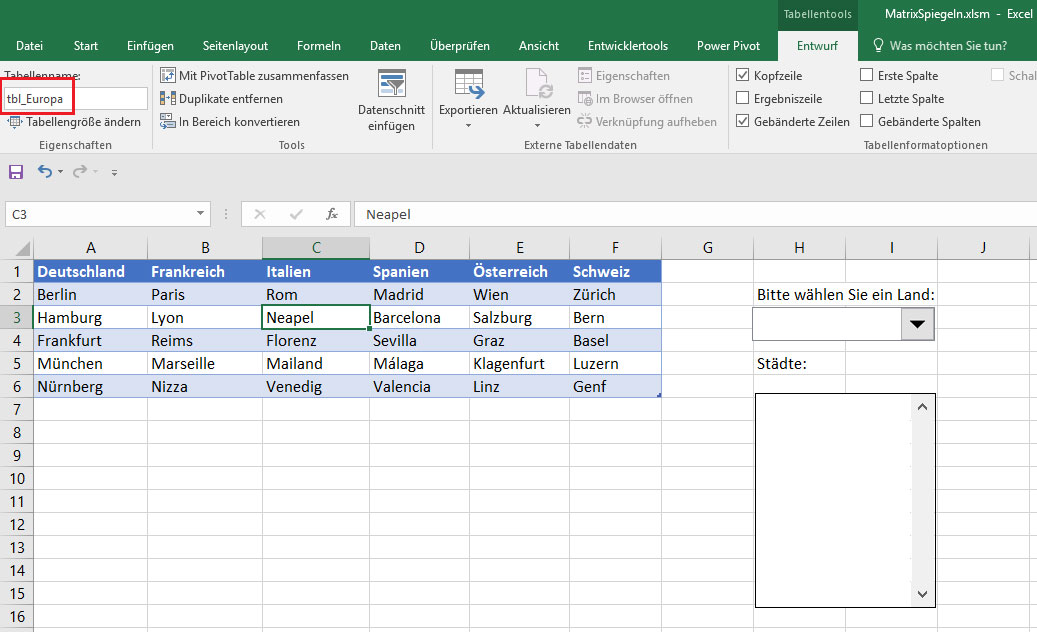Enable the Letzte Spalte checkbox
The height and width of the screenshot is (632, 1037).
[x=866, y=99]
